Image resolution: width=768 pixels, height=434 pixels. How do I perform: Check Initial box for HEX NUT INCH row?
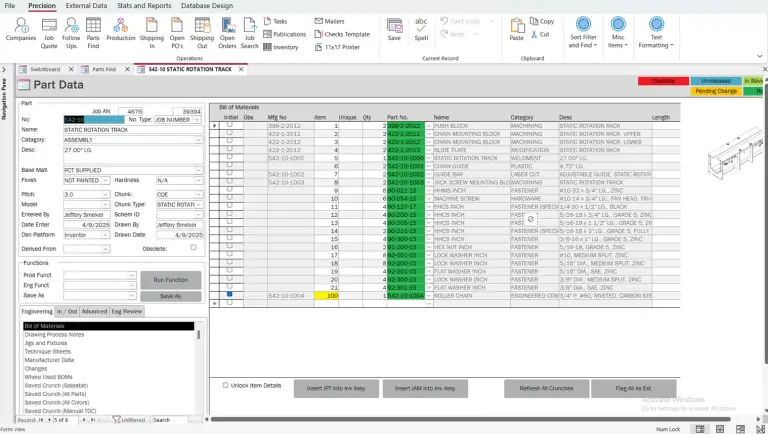point(229,246)
